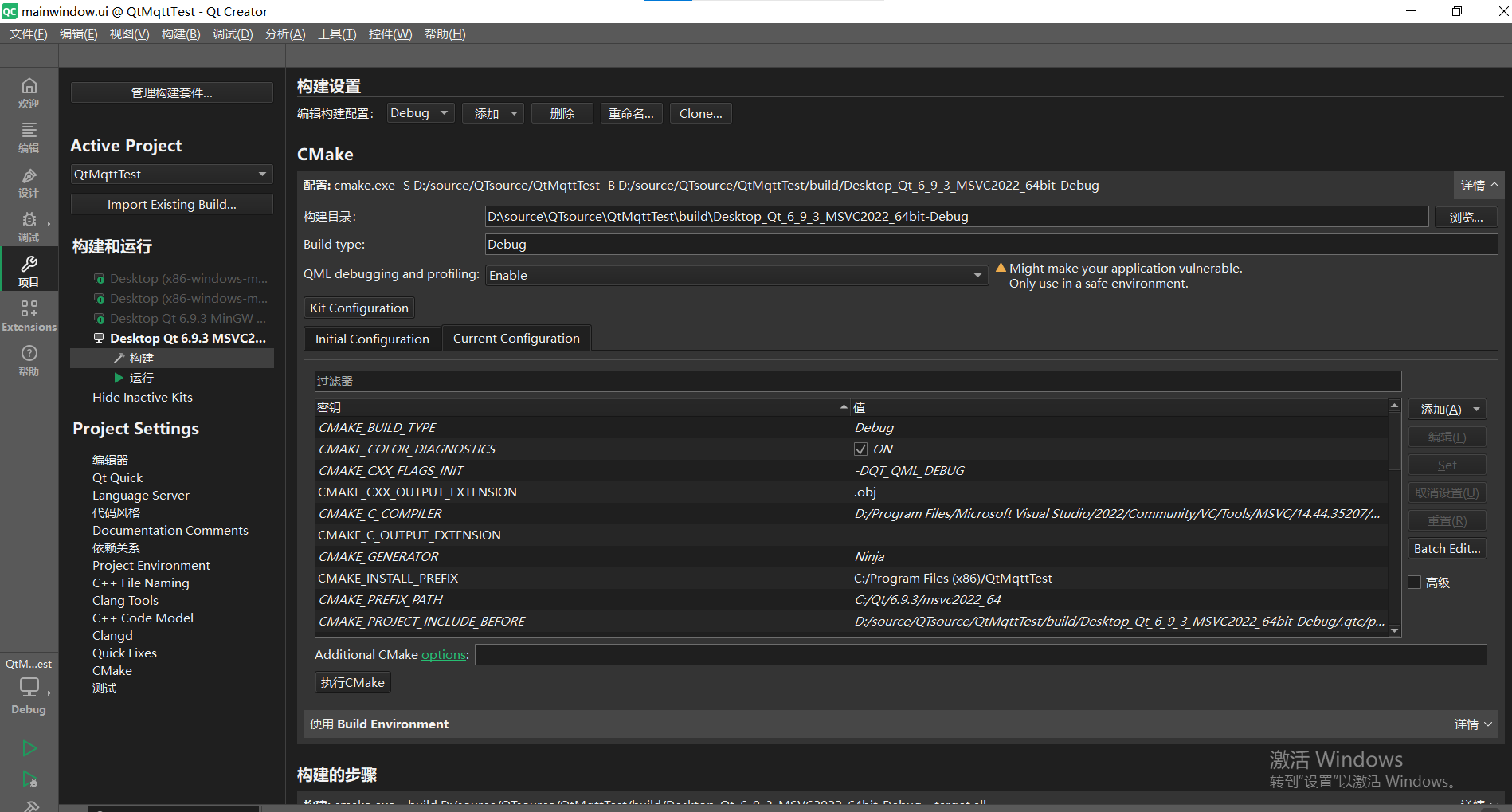This screenshot has height=812, width=1512.
Task: Switch to the Current Configuration tab
Action: click(516, 338)
